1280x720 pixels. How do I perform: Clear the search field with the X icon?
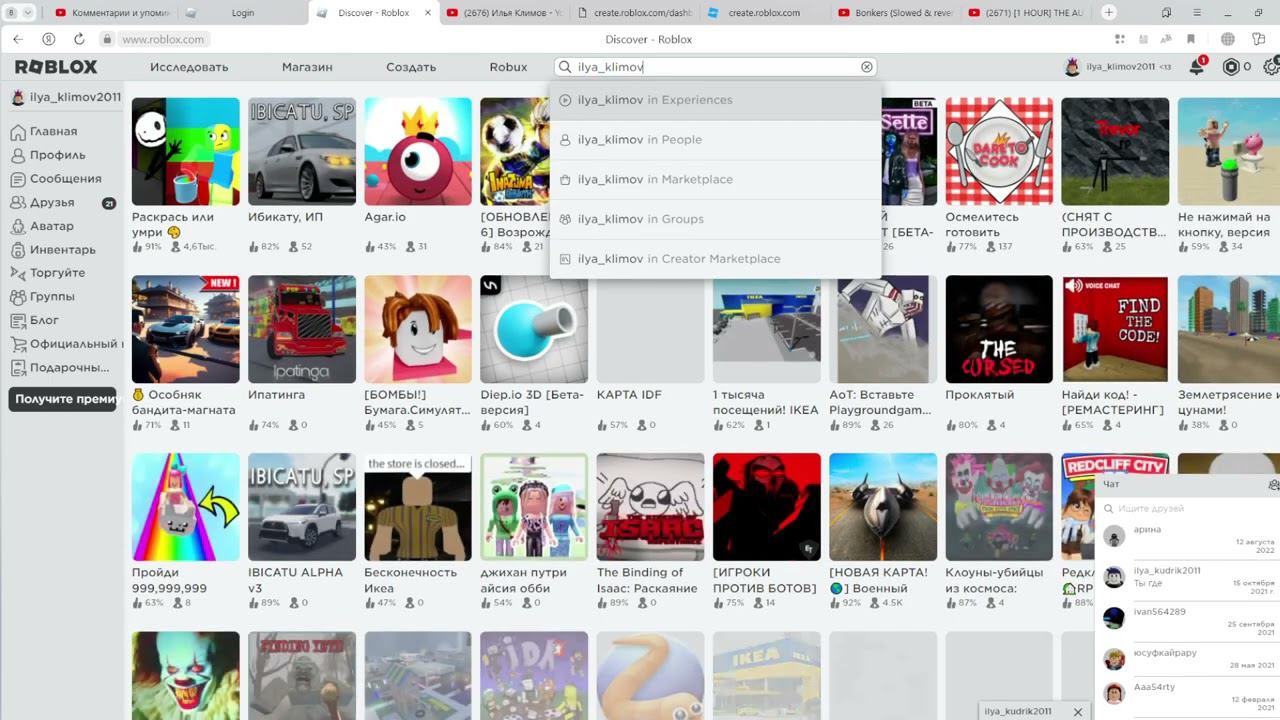point(867,67)
